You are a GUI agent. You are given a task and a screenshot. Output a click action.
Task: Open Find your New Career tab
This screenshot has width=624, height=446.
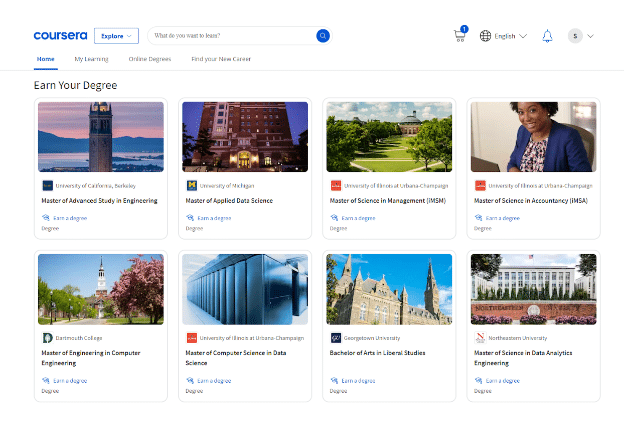pos(221,59)
